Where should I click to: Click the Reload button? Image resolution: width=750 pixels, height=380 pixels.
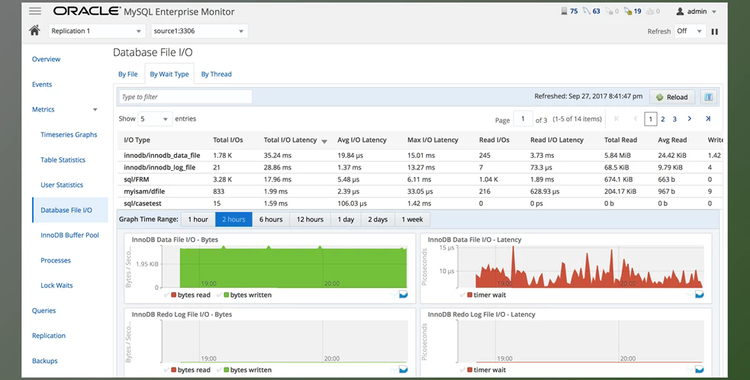tap(672, 97)
